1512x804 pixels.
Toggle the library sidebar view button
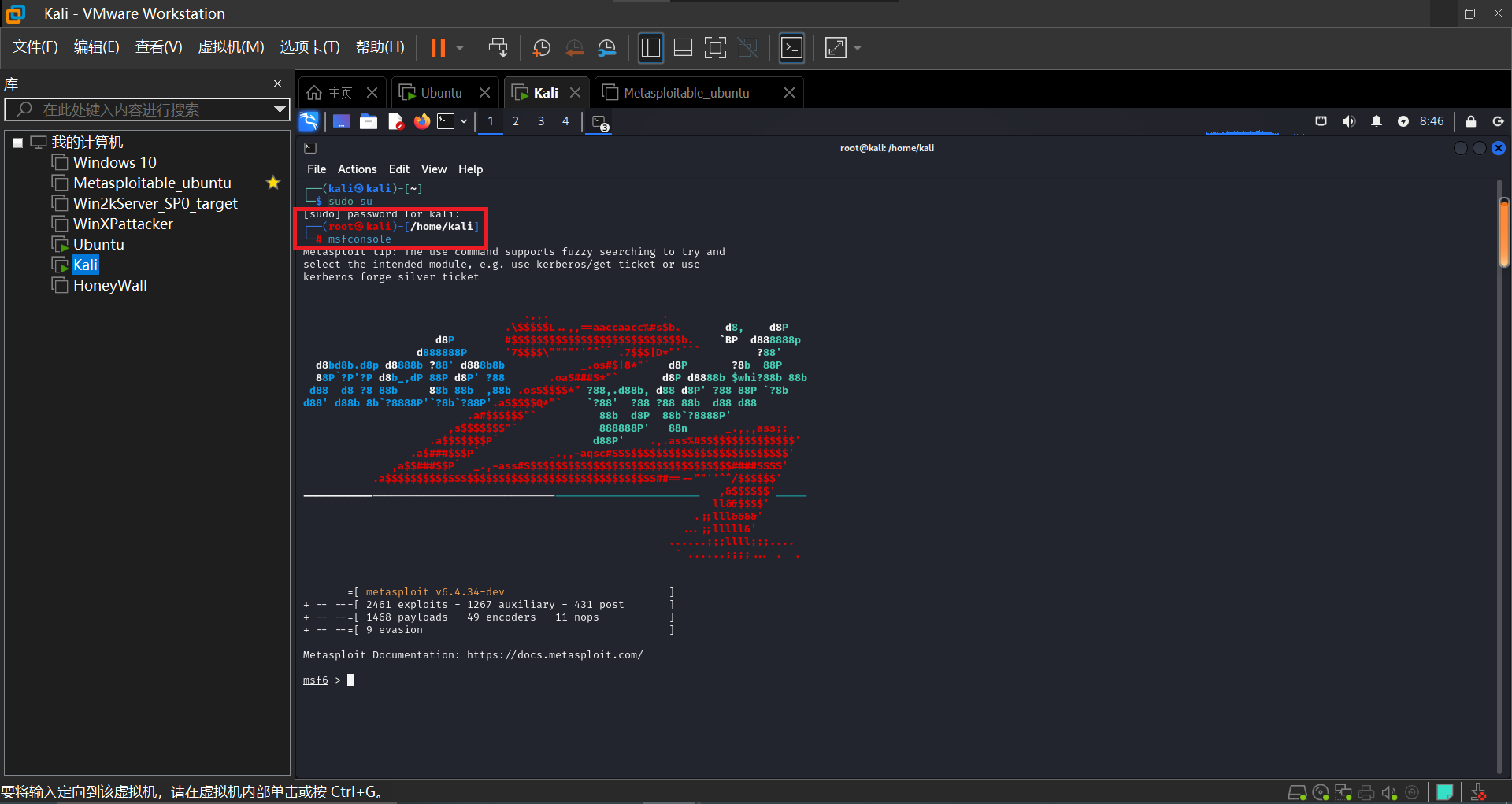click(x=650, y=48)
